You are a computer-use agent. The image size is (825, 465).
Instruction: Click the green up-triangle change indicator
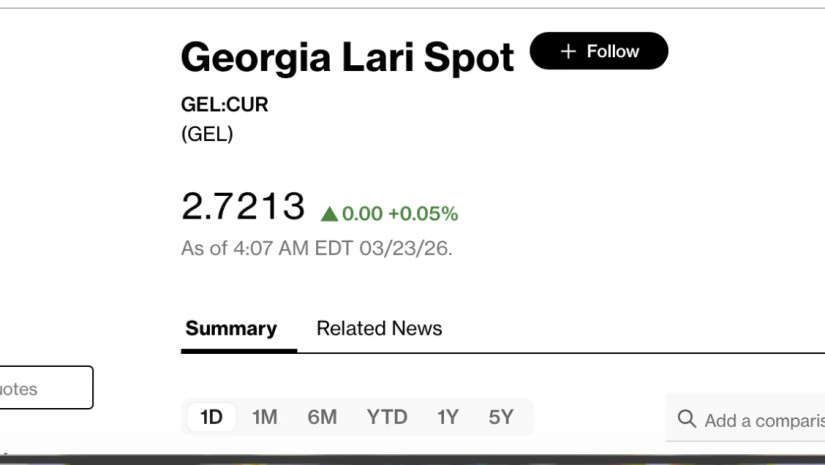(329, 213)
